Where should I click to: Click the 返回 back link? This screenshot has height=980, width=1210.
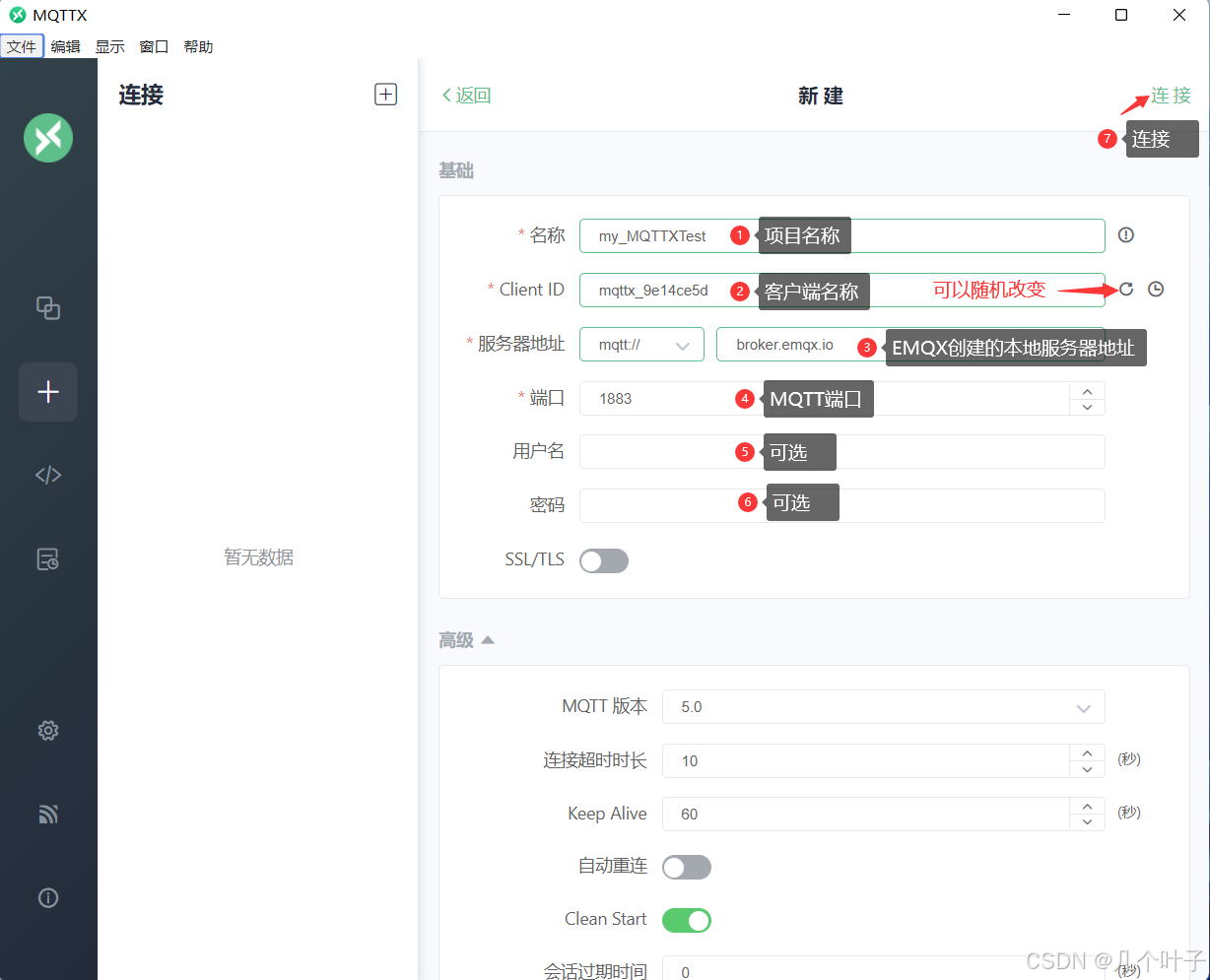(466, 96)
